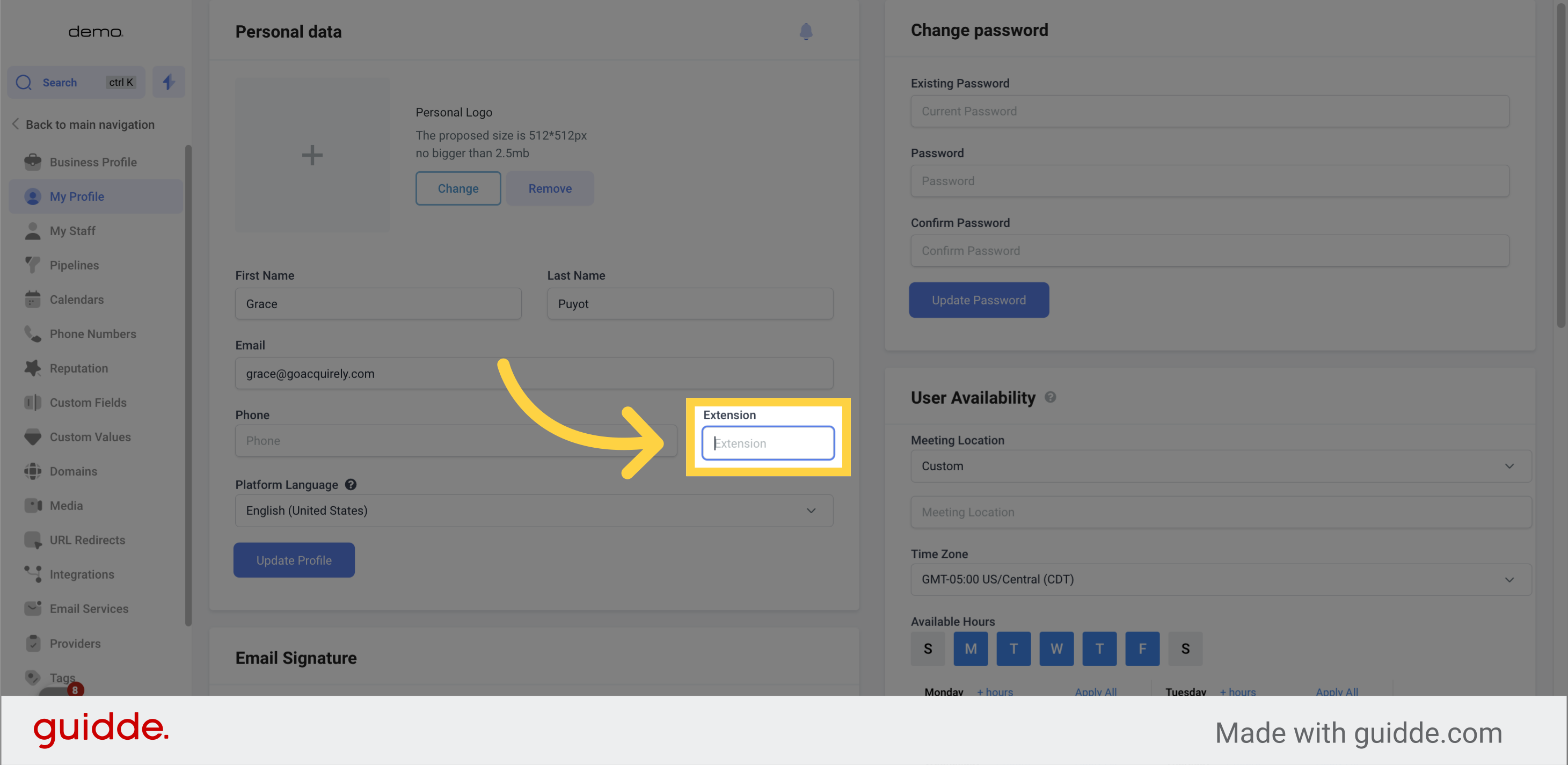Open Email Services from the sidebar
1568x765 pixels.
click(89, 609)
